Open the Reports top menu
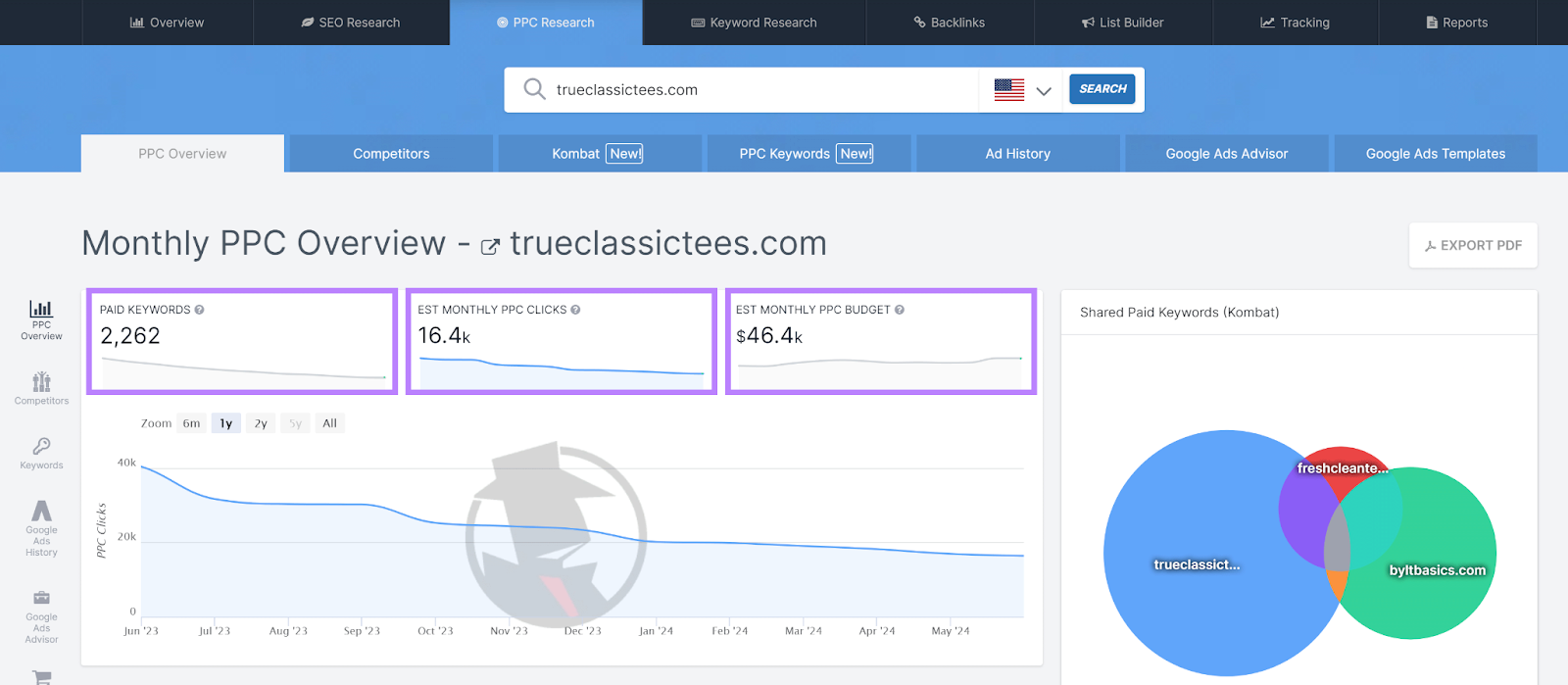This screenshot has width=1568, height=685. [1457, 23]
